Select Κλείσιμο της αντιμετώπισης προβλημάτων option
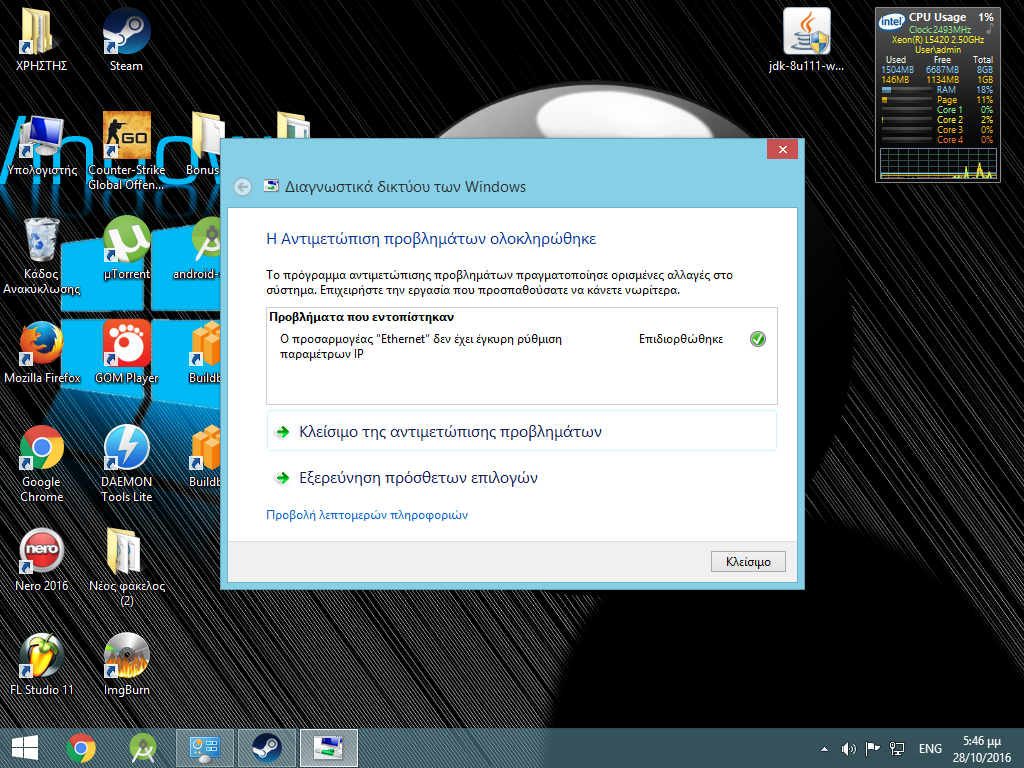 coord(450,432)
